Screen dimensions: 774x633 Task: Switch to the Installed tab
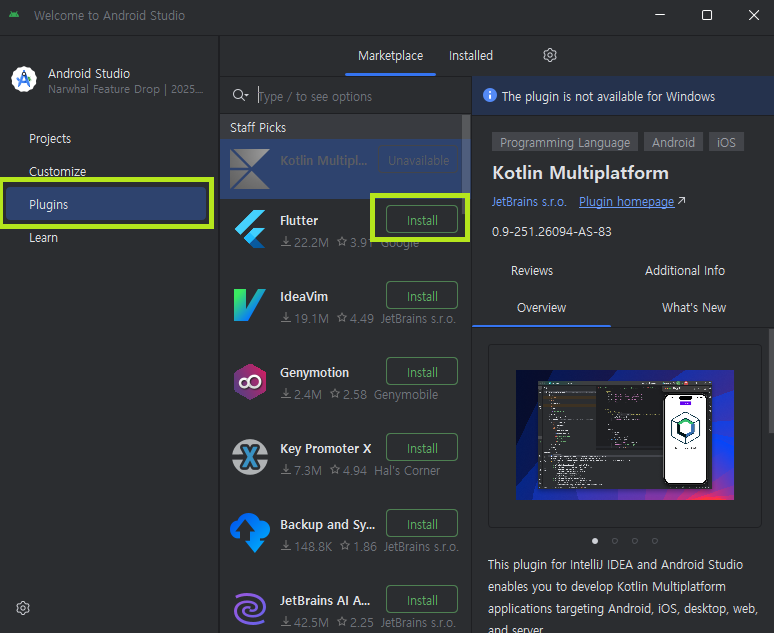coord(470,56)
